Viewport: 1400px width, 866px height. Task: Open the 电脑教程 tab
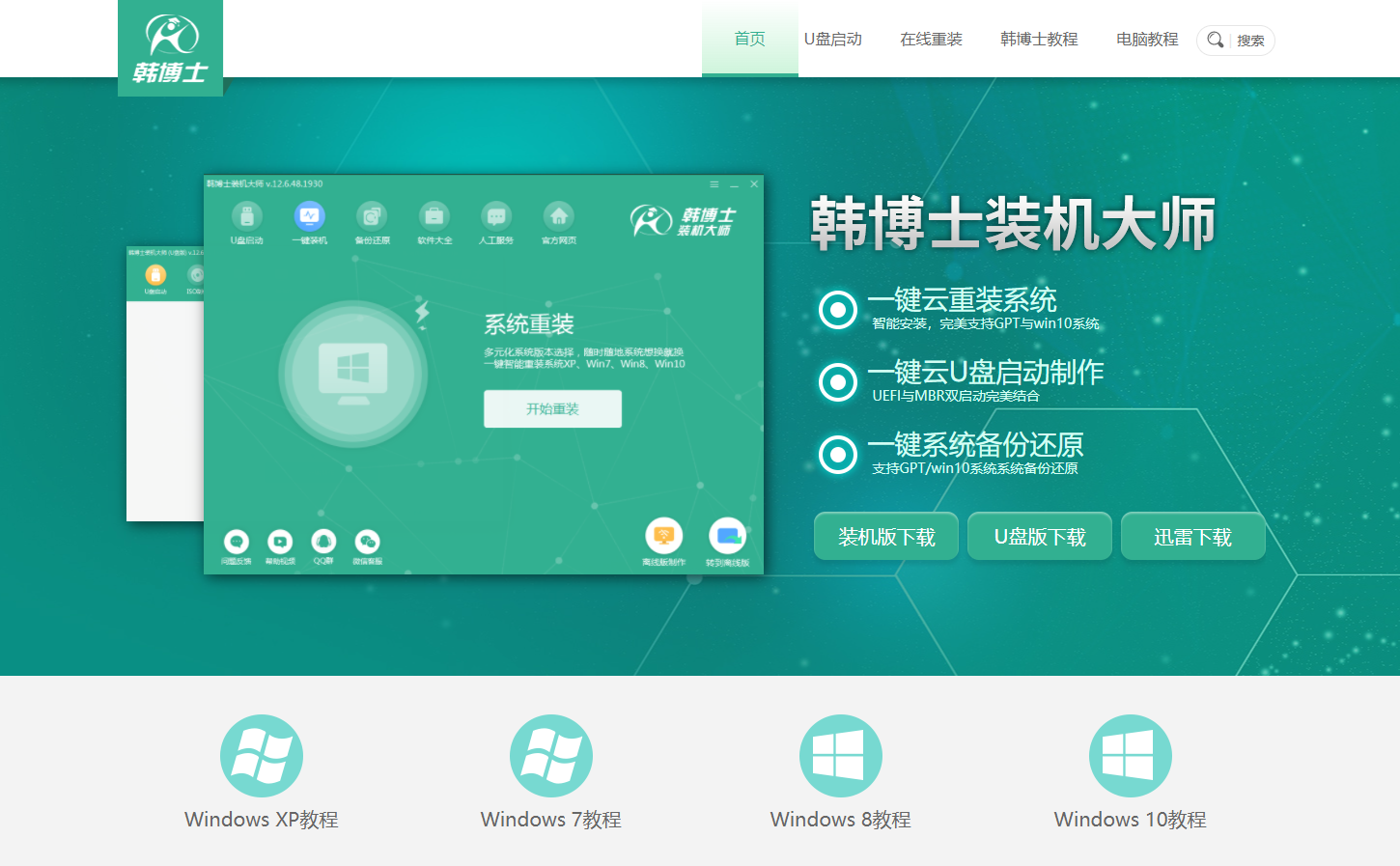click(x=1146, y=39)
